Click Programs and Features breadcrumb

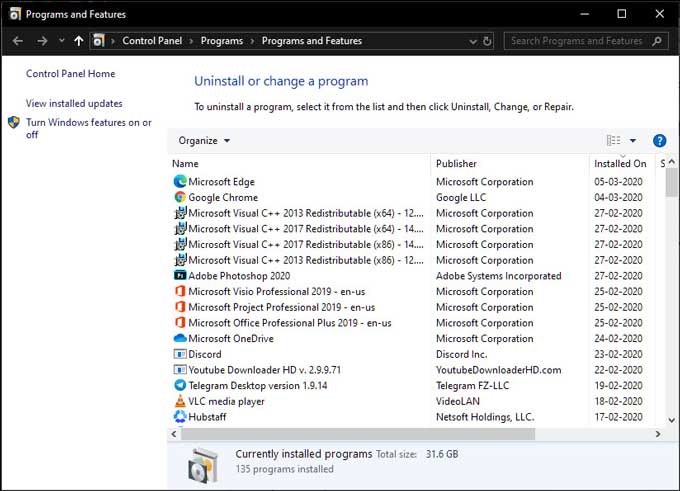tap(311, 41)
